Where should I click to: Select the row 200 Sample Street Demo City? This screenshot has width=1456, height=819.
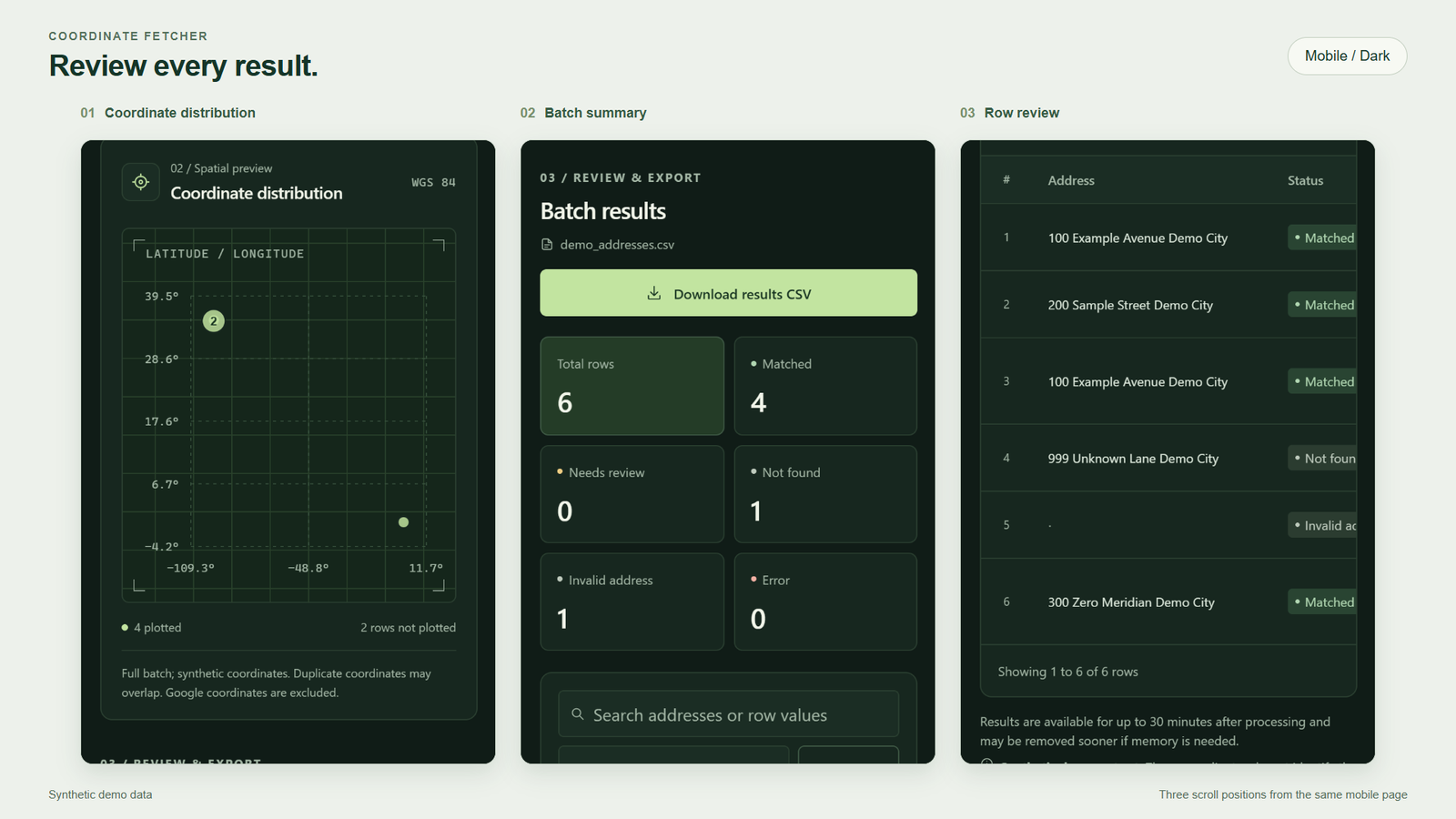pyautogui.click(x=1168, y=305)
